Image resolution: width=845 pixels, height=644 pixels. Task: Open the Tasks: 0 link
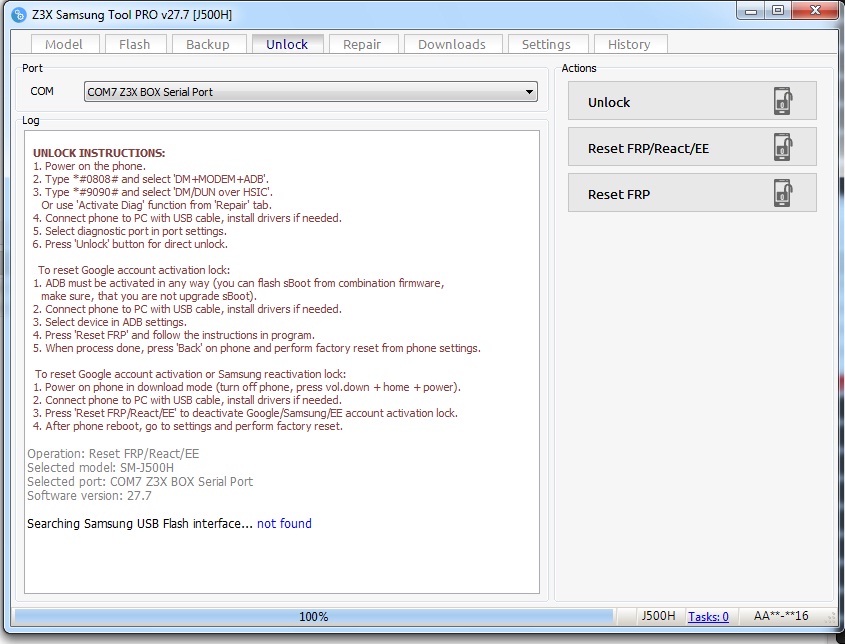tap(708, 617)
